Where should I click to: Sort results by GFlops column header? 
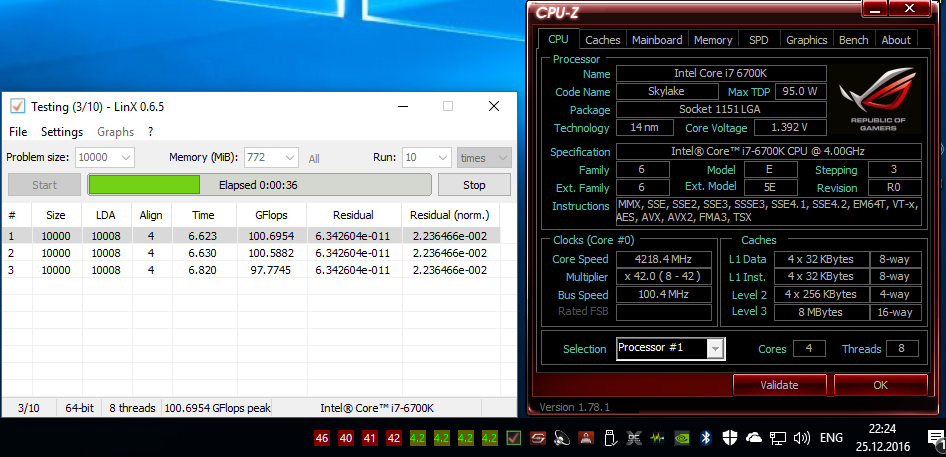click(x=271, y=215)
